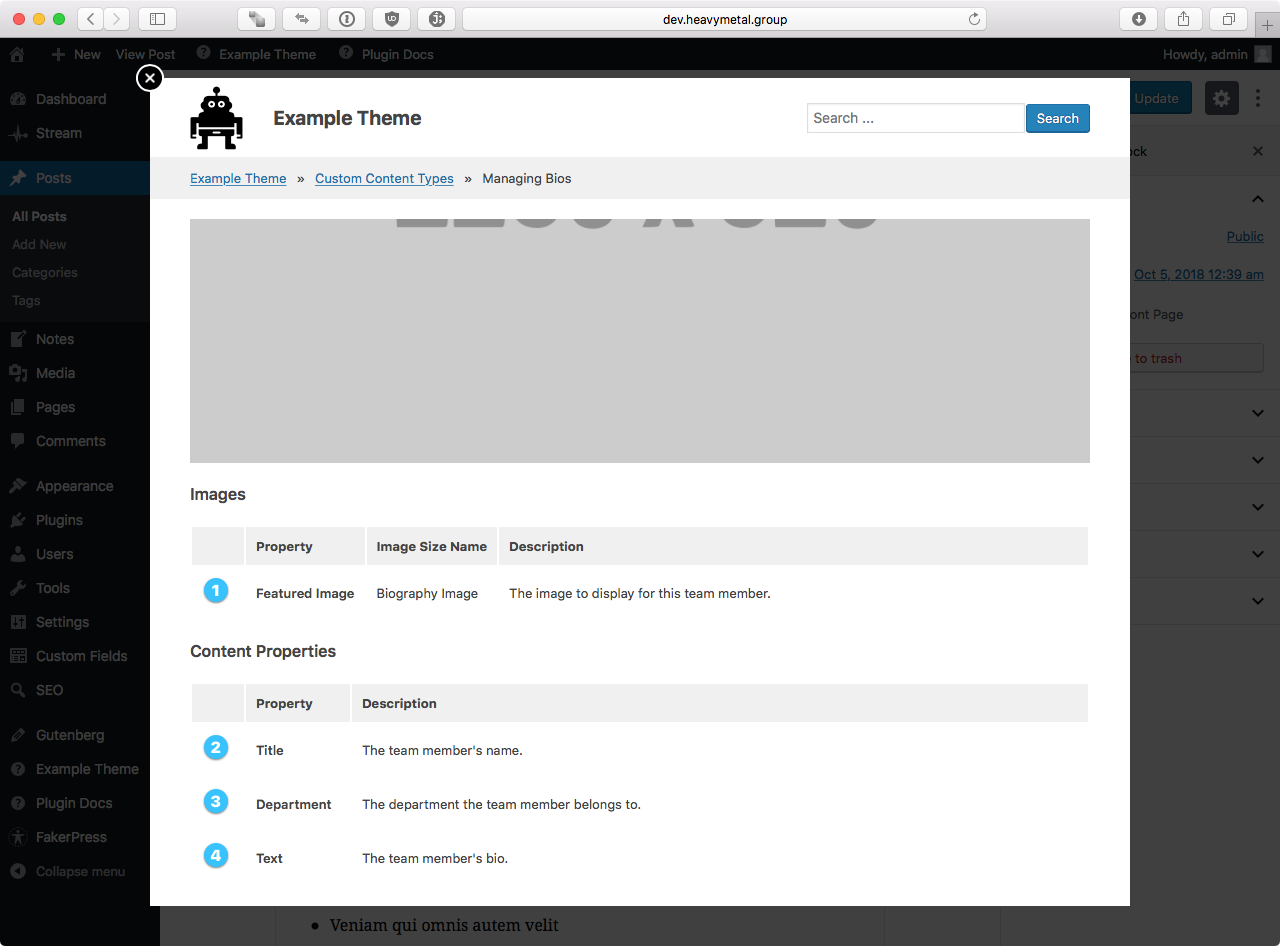Reload the page in Safari
Screen dimensions: 1280x946
coord(974,19)
